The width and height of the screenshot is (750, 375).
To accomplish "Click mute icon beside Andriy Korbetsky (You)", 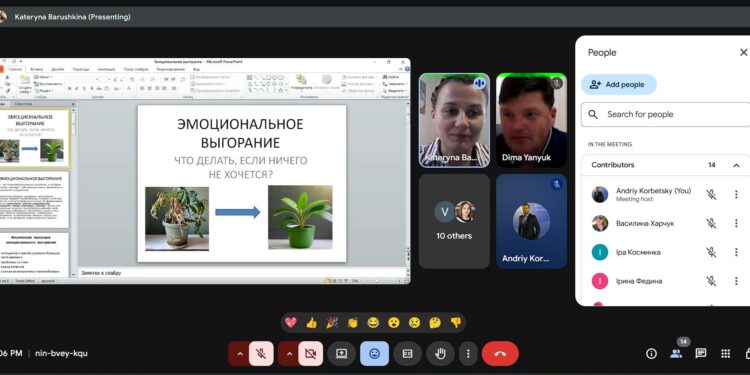I will (x=711, y=195).
